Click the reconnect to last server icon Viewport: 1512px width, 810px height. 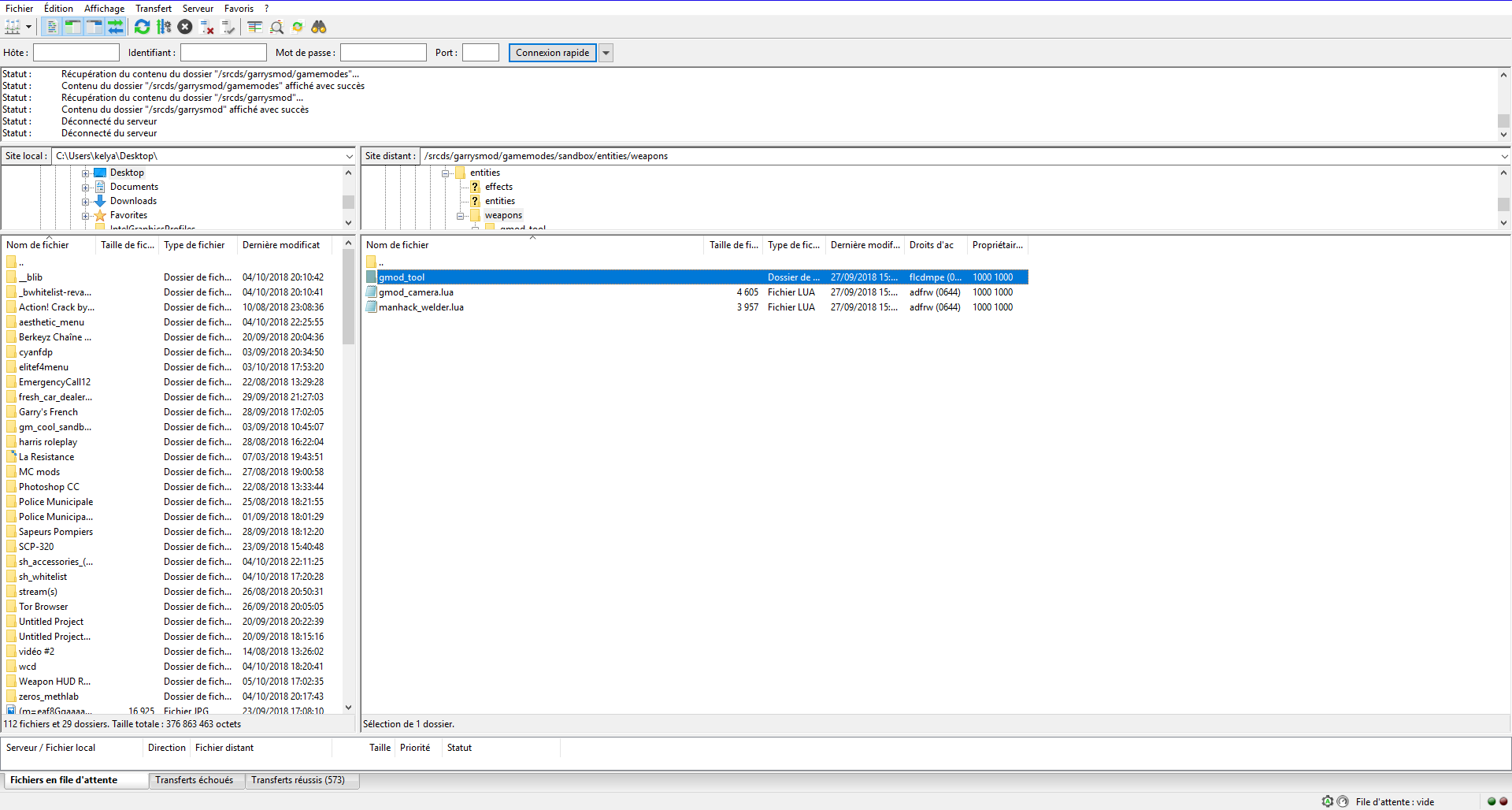[228, 27]
